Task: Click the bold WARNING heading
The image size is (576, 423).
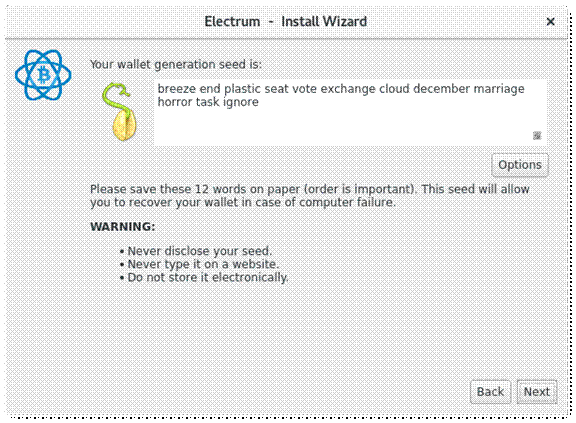Action: click(123, 227)
